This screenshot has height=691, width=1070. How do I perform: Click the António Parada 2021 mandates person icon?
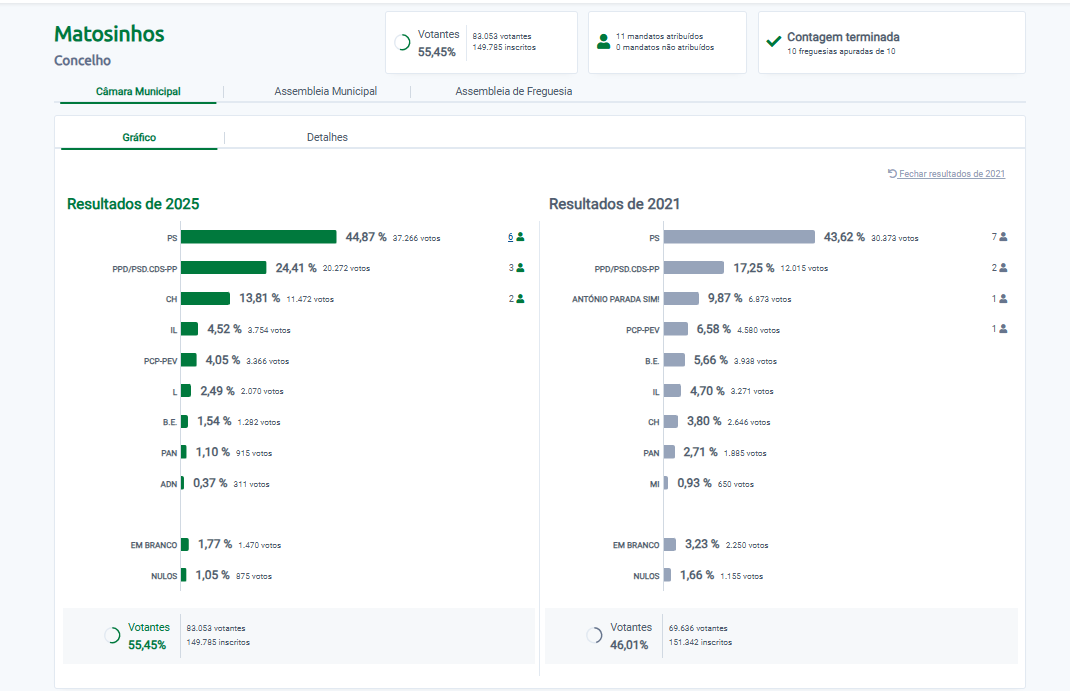[x=1003, y=298]
